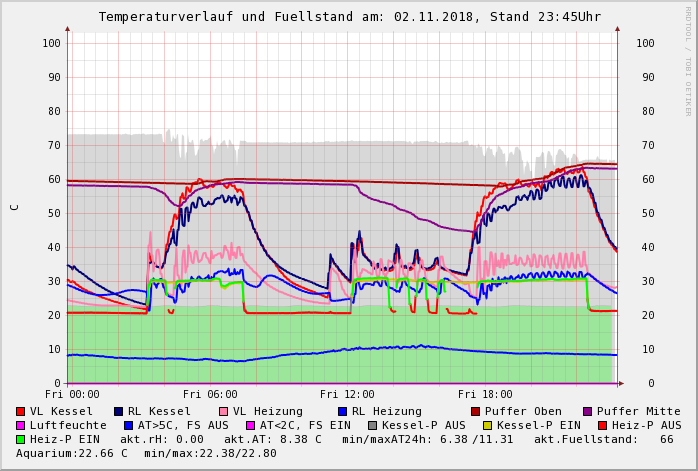Click the Fri 06:00 time axis label
The width and height of the screenshot is (698, 471).
(x=210, y=395)
